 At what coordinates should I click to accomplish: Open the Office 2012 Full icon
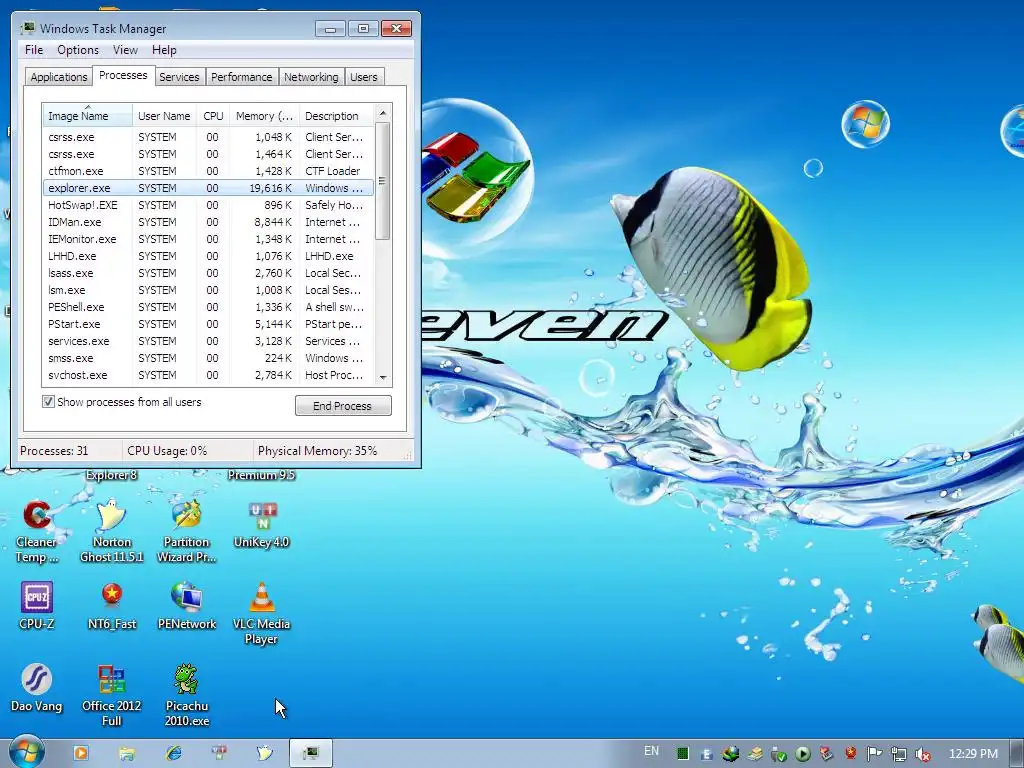(112, 696)
